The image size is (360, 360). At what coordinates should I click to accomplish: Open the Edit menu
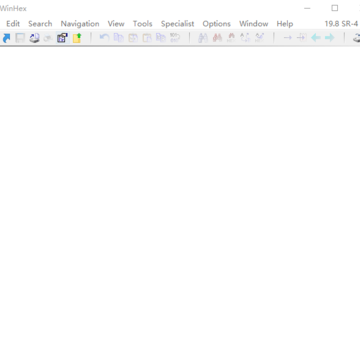tap(13, 24)
